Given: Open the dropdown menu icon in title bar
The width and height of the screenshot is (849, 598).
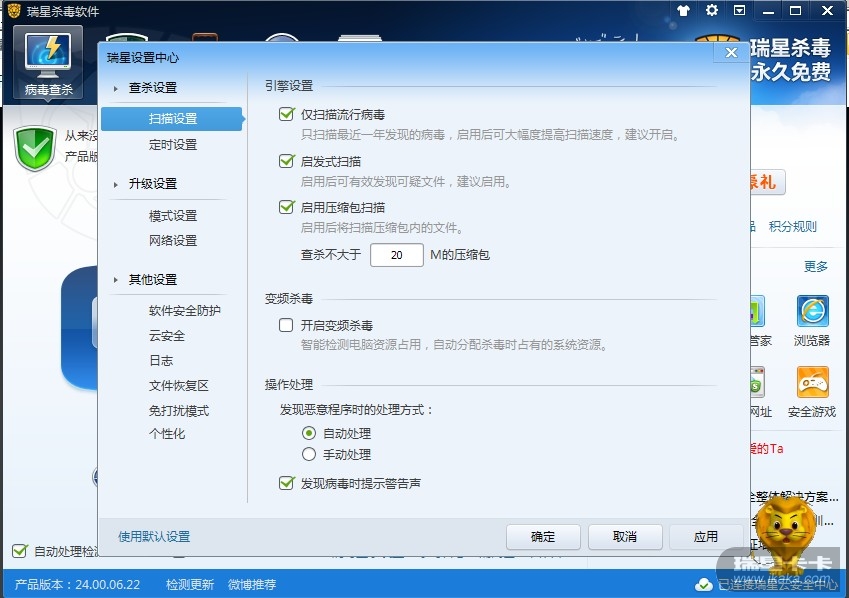Looking at the screenshot, I should (x=739, y=10).
